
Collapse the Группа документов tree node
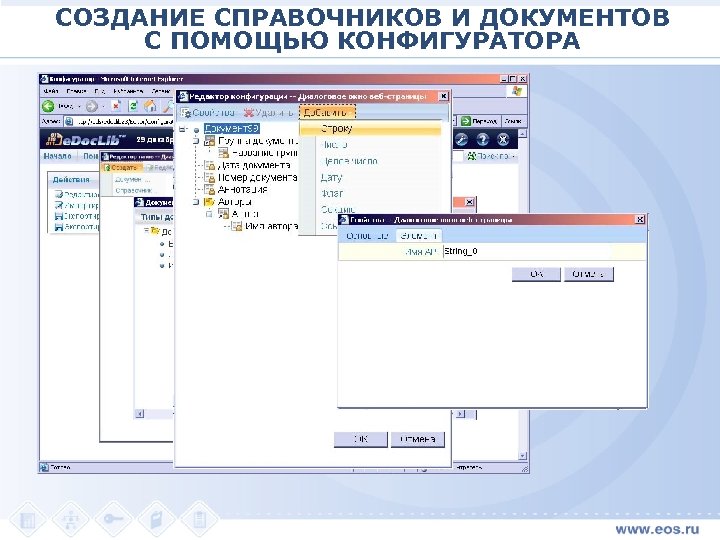click(196, 141)
